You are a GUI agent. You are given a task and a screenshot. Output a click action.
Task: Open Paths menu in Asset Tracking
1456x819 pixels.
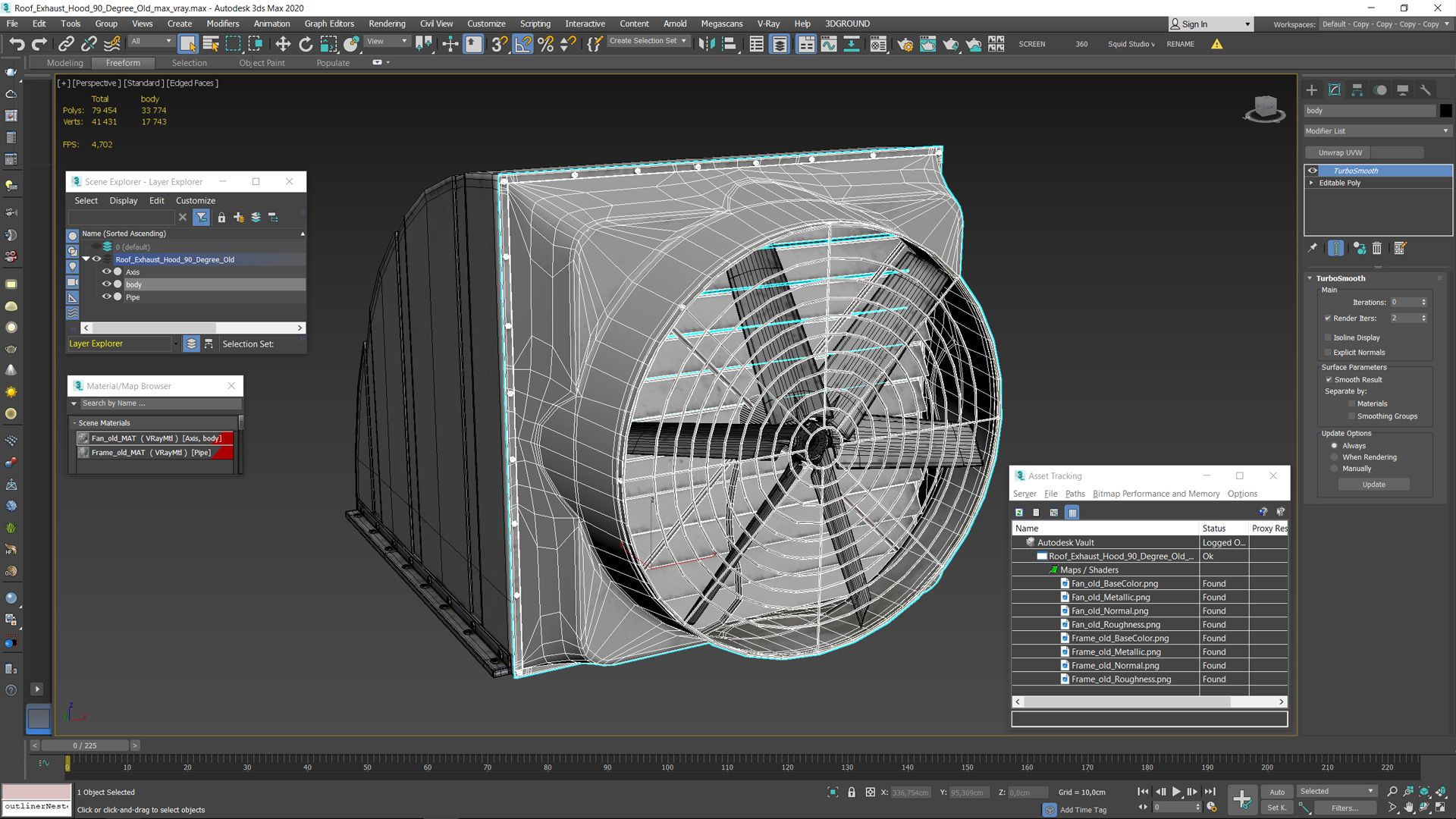pyautogui.click(x=1075, y=494)
